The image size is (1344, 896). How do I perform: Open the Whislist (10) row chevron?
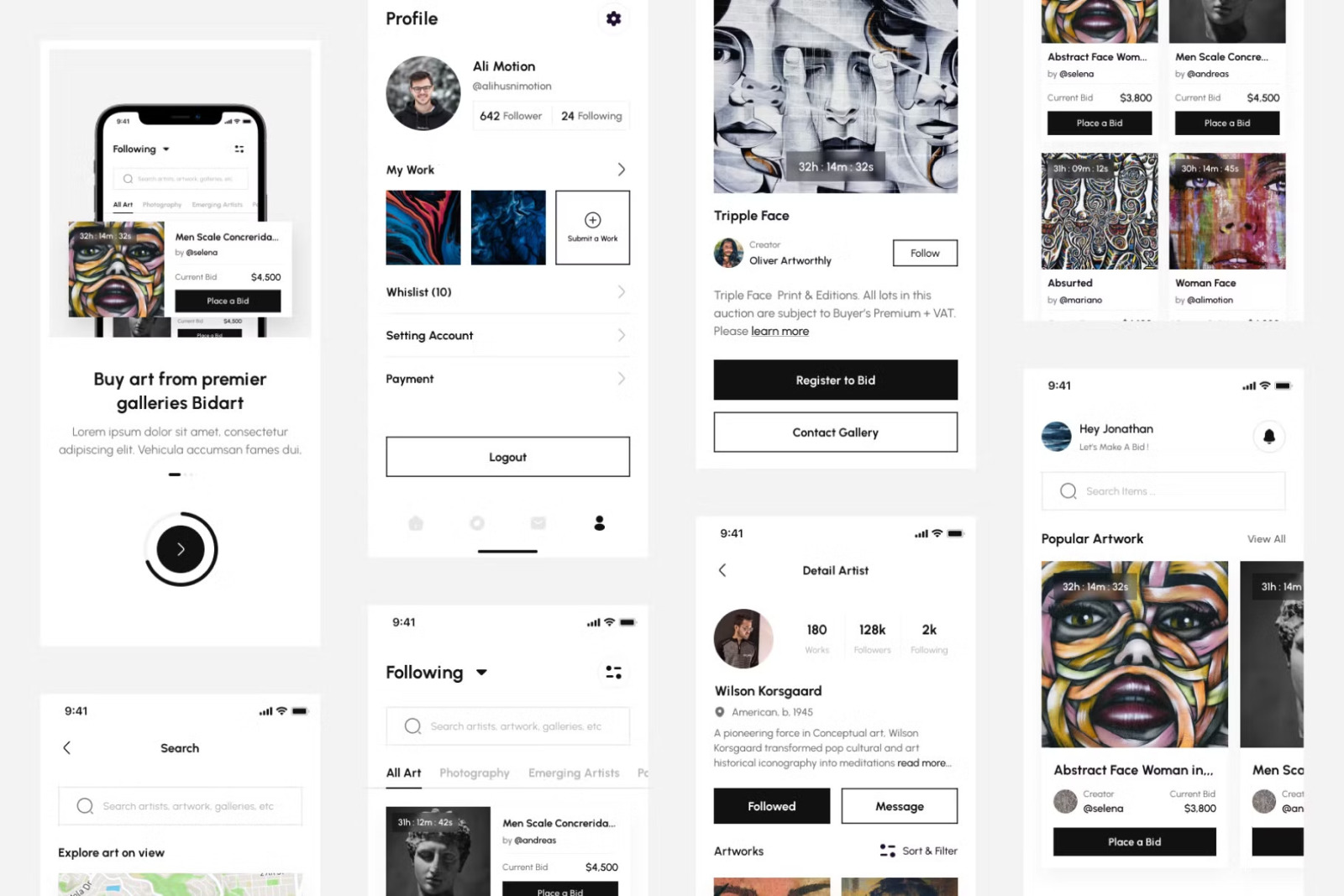point(621,292)
